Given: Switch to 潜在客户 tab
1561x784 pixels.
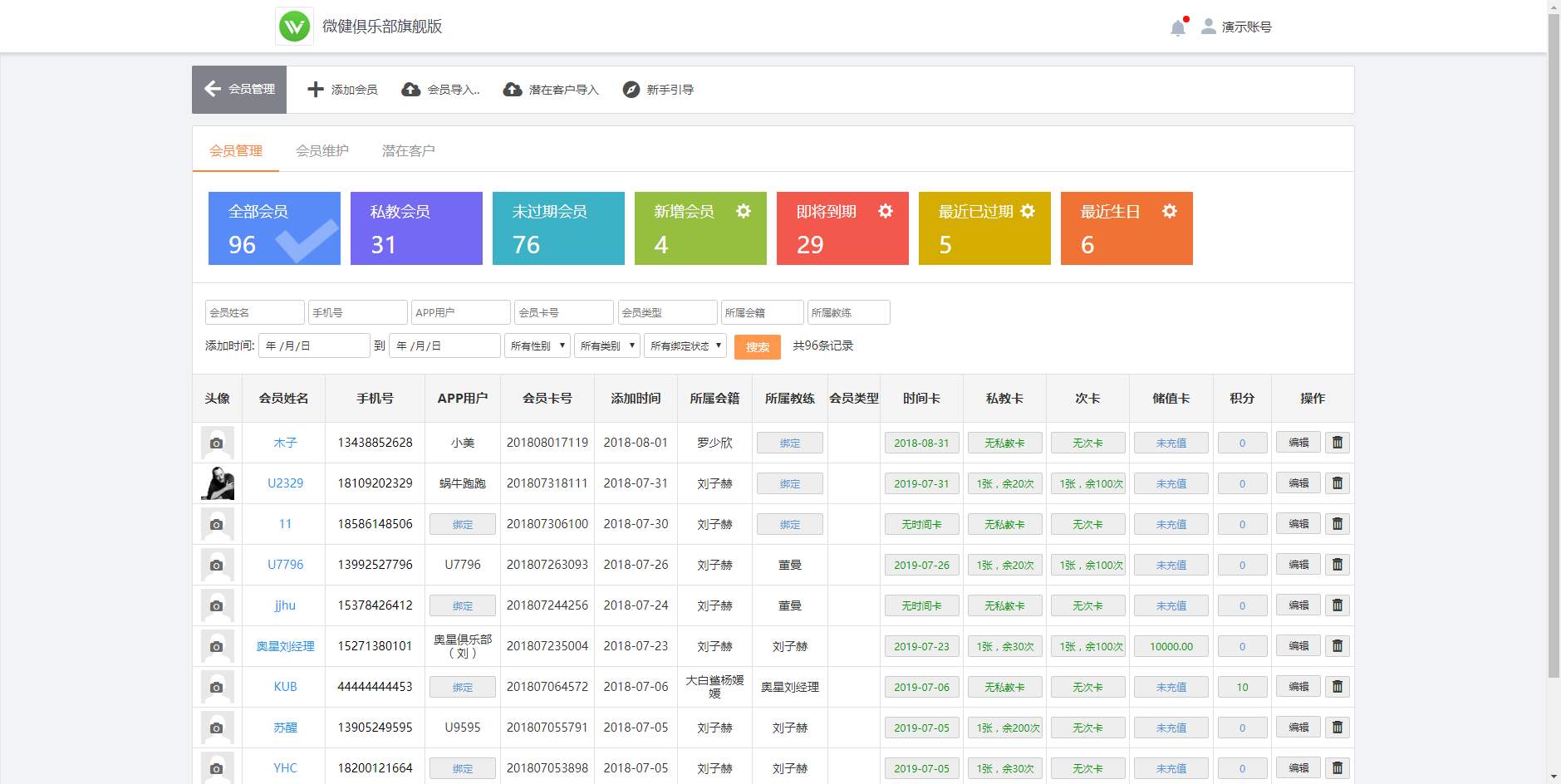Looking at the screenshot, I should coord(408,150).
